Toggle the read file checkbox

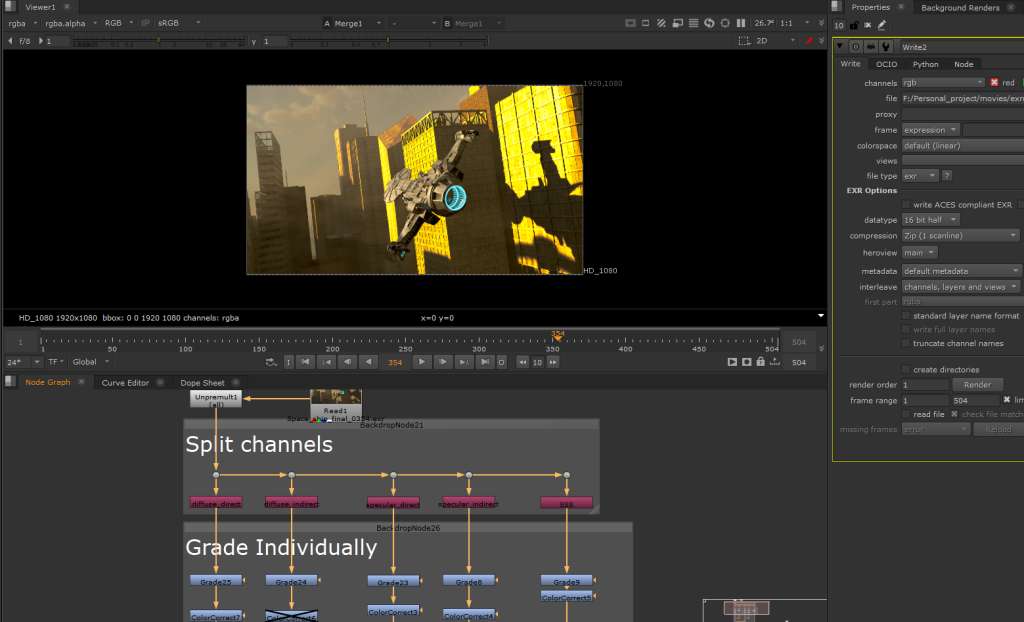click(x=906, y=414)
